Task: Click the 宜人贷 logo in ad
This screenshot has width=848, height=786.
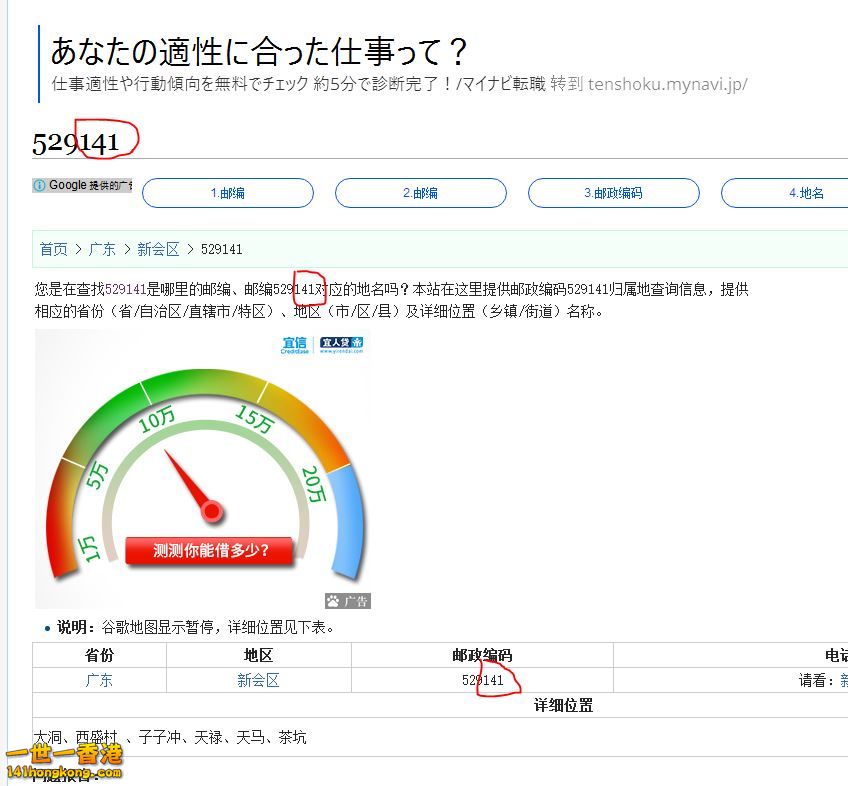Action: [342, 345]
